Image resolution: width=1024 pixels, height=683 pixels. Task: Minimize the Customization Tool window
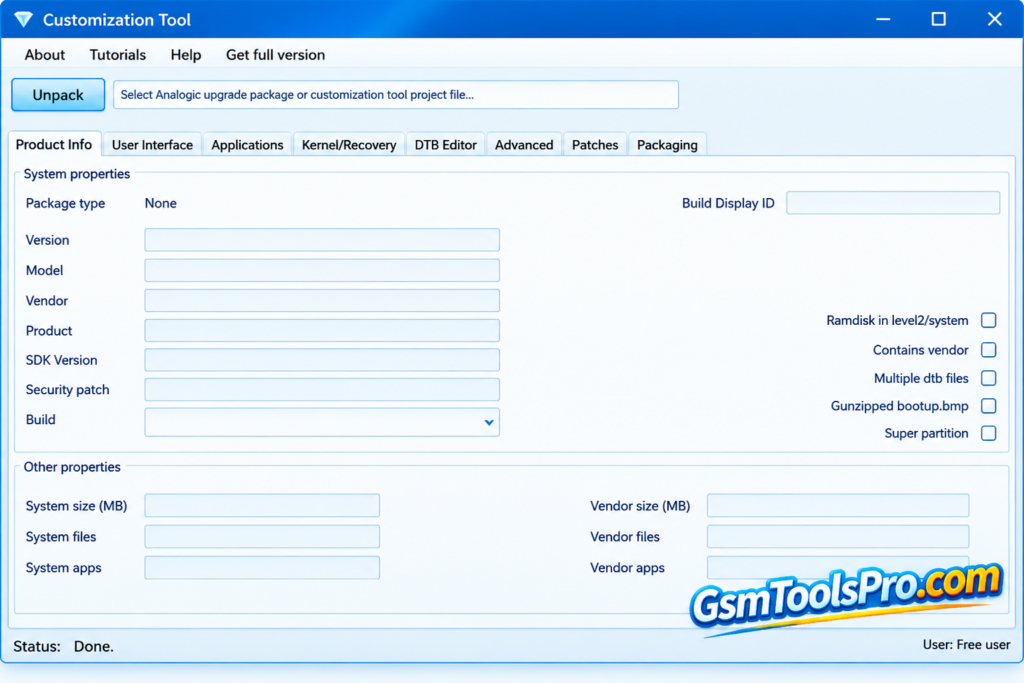[883, 20]
